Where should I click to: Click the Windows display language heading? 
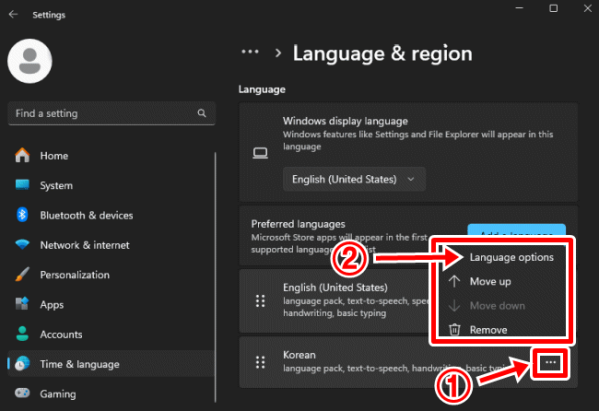coord(345,121)
